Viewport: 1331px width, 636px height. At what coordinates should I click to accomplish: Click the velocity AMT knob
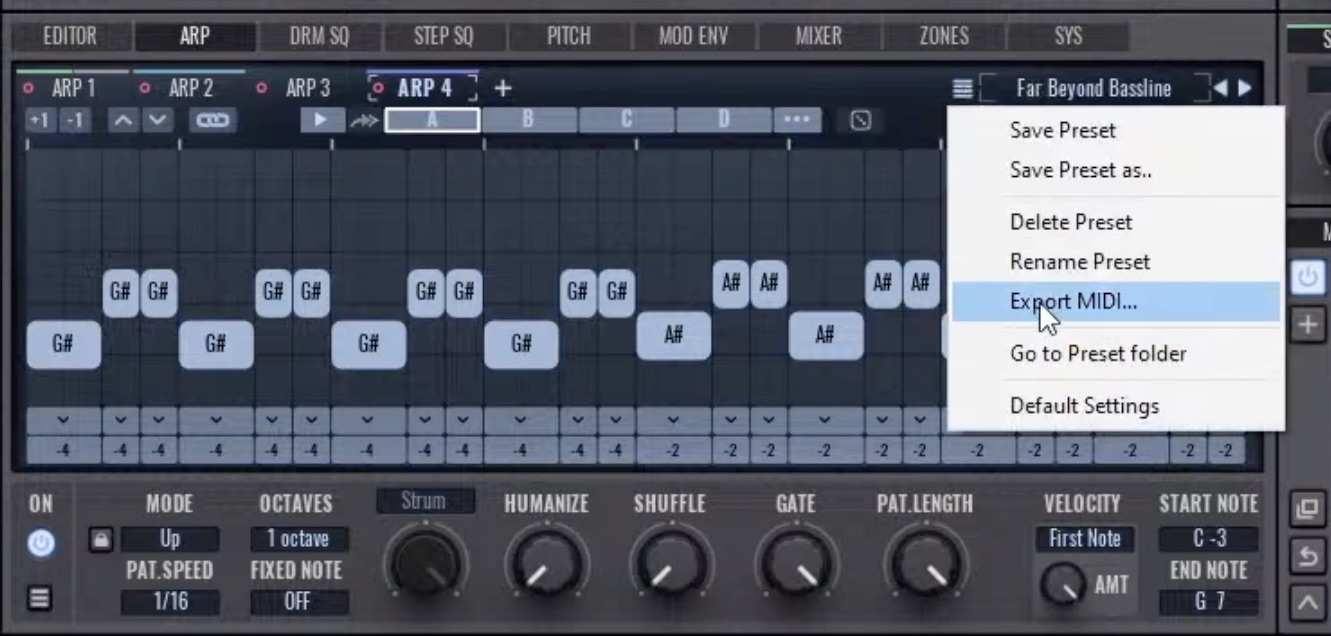1062,584
